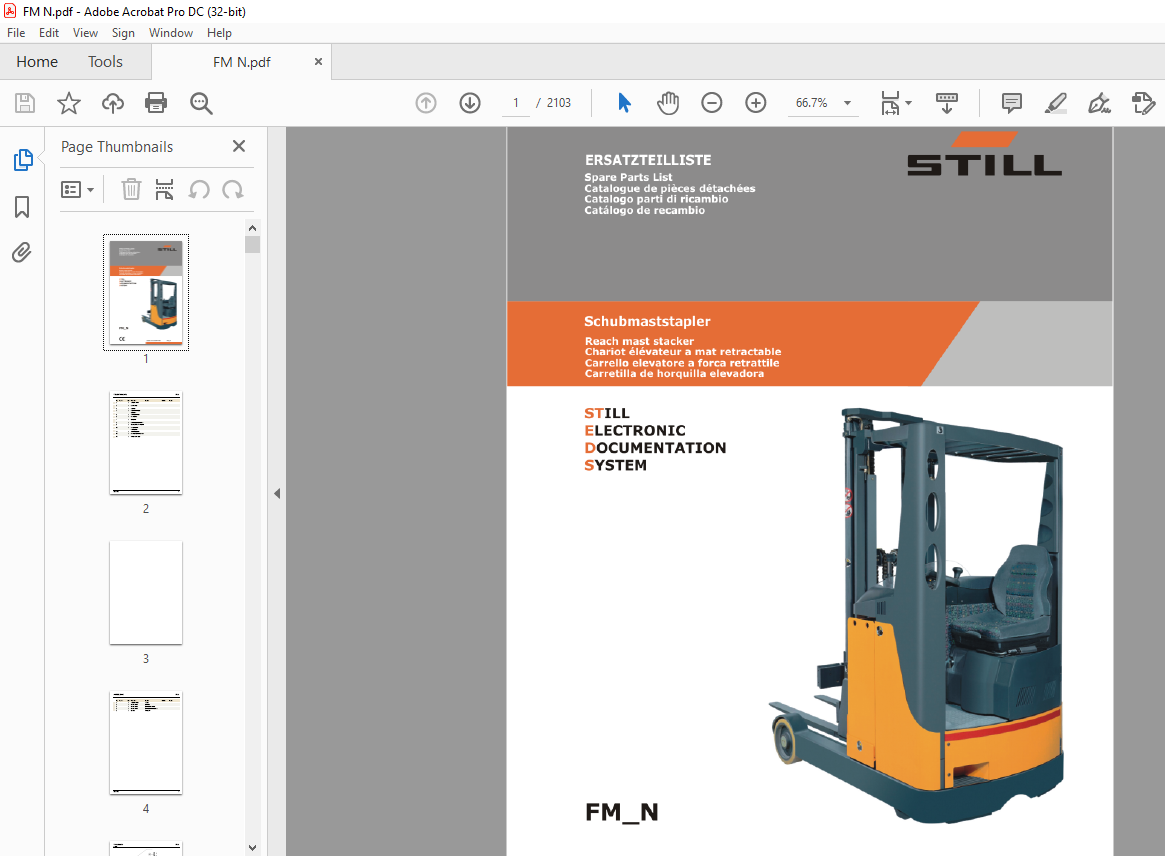The height and width of the screenshot is (856, 1165).
Task: Click the scrolling mode keyboard-arrow icon
Action: click(x=947, y=103)
